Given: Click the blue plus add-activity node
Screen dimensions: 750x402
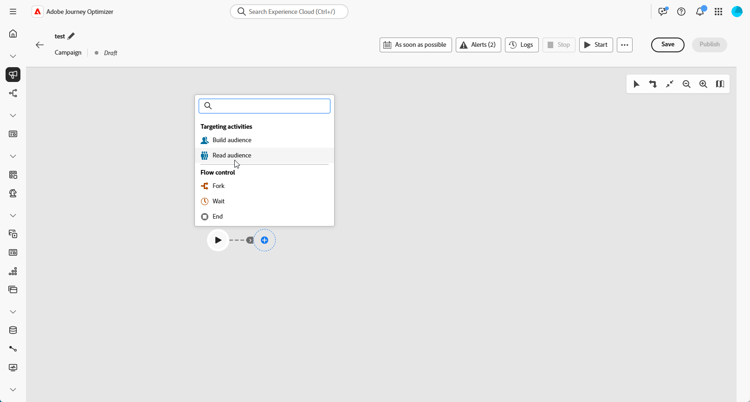Looking at the screenshot, I should 265,240.
